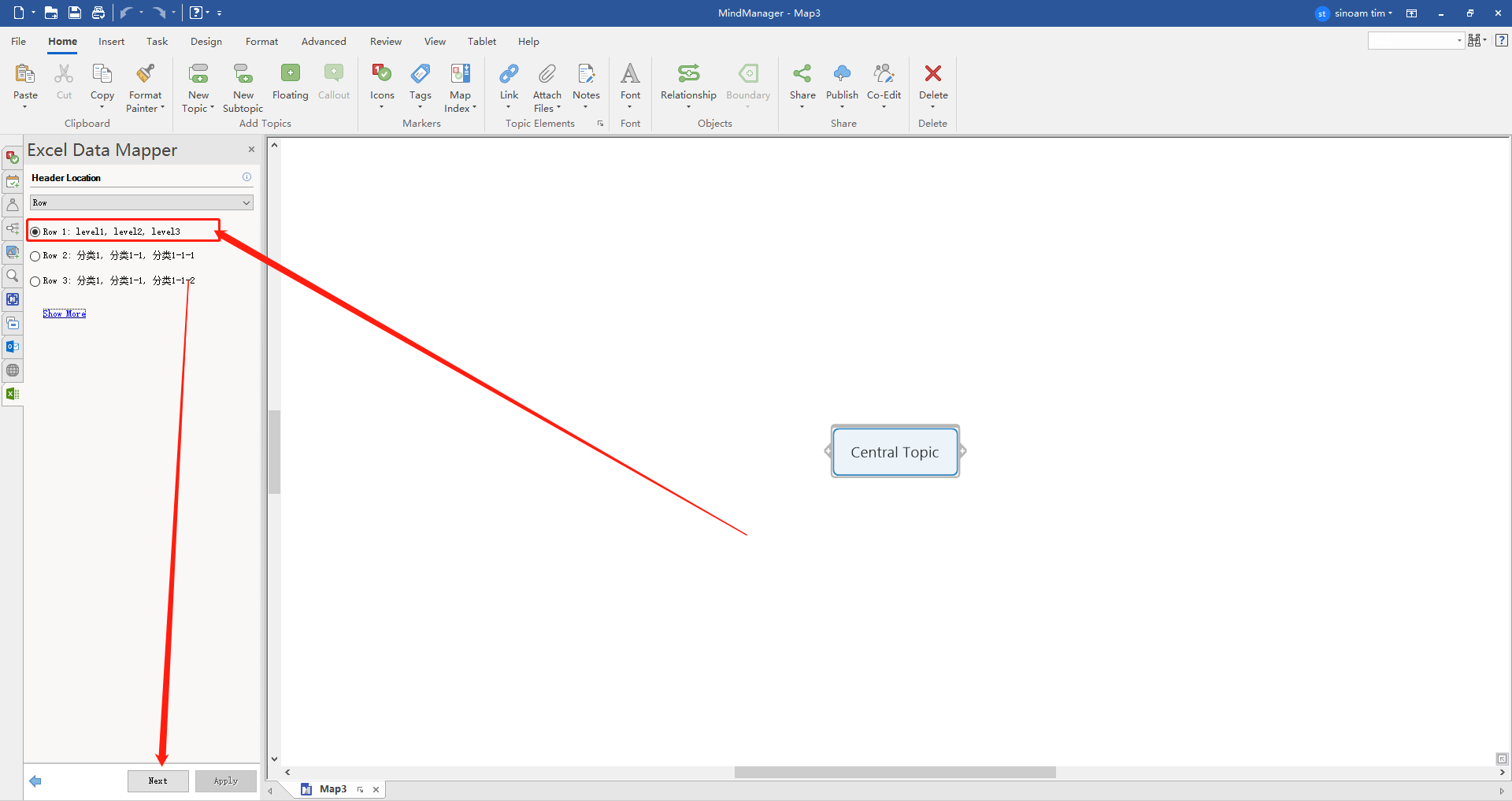This screenshot has height=801, width=1512.
Task: Open the Task Info side tab with calendar
Action: coord(13,181)
